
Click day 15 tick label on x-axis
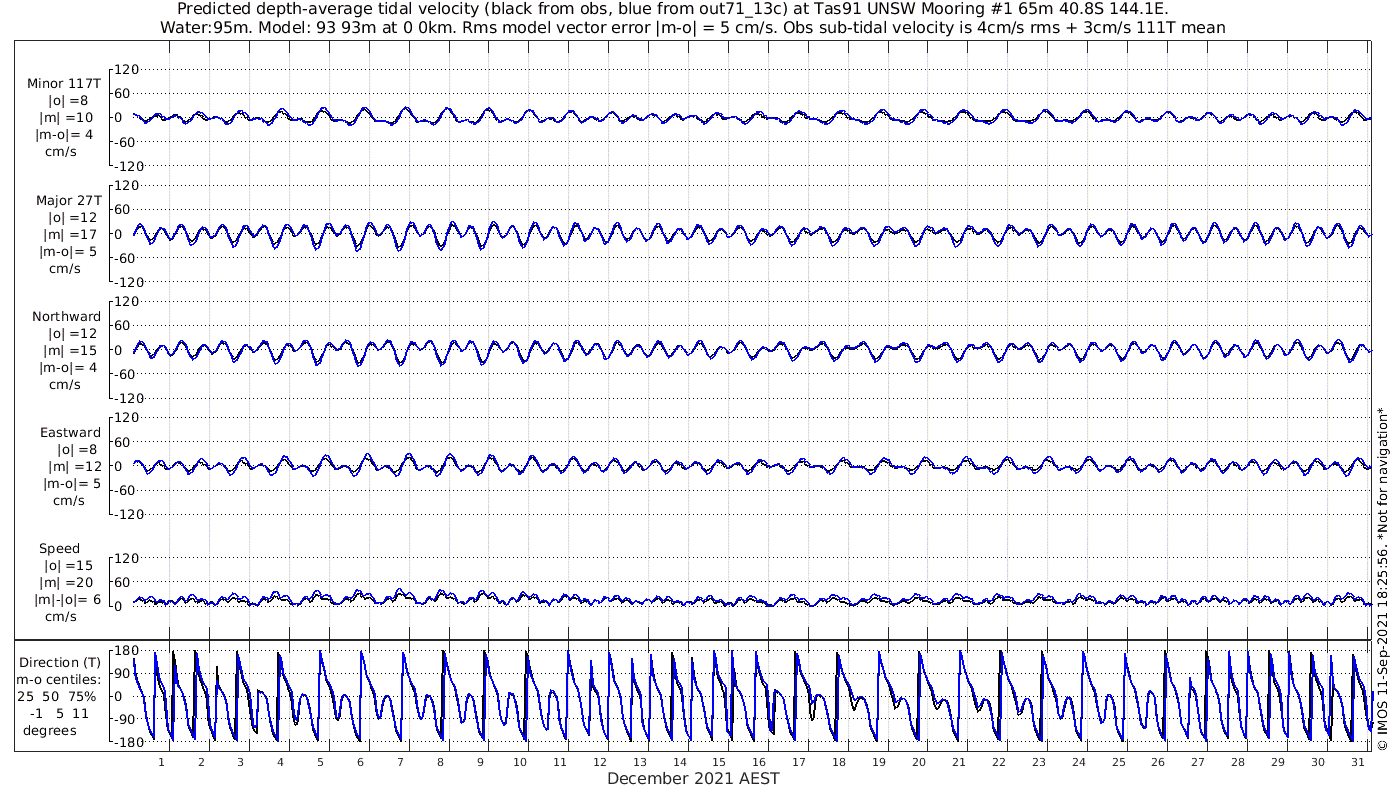[x=719, y=762]
